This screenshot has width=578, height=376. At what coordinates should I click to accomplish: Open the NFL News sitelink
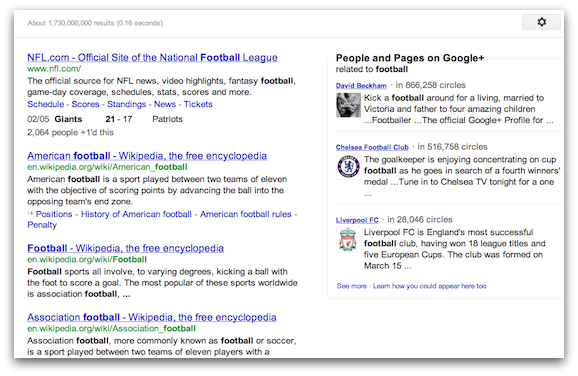165,104
